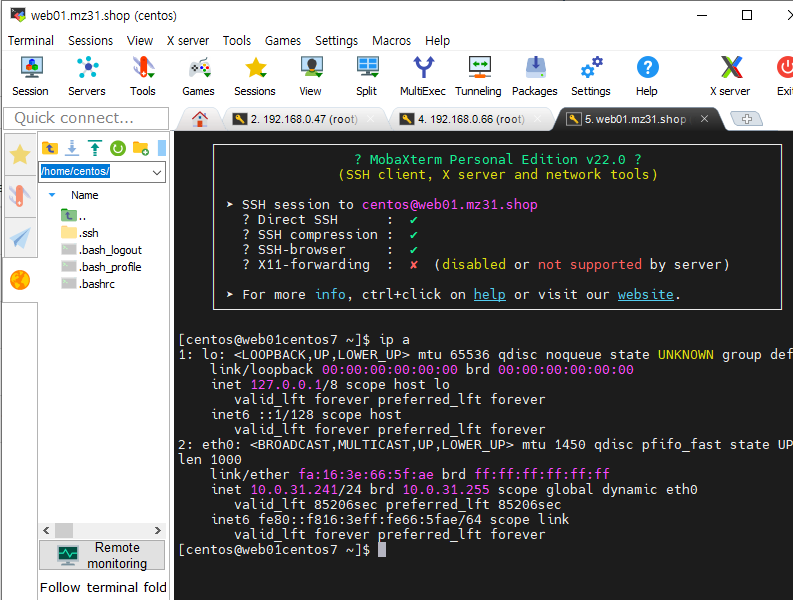Upload files to current SFTP folder
This screenshot has height=600, width=793.
click(x=95, y=148)
